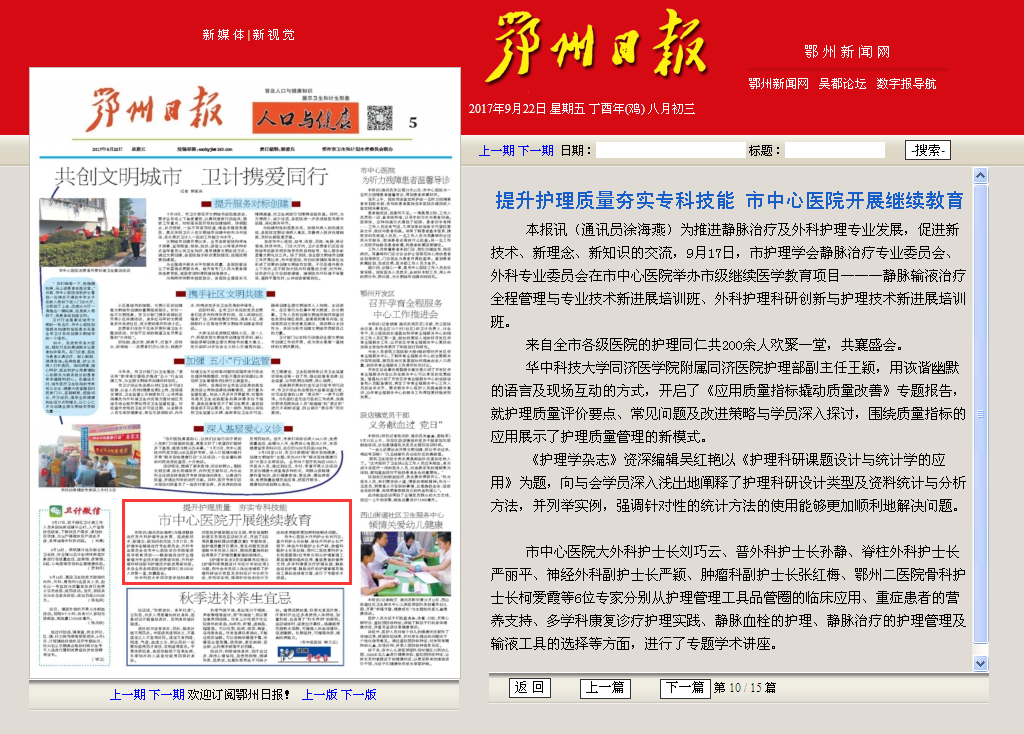Click the 搜索 button

tap(928, 150)
